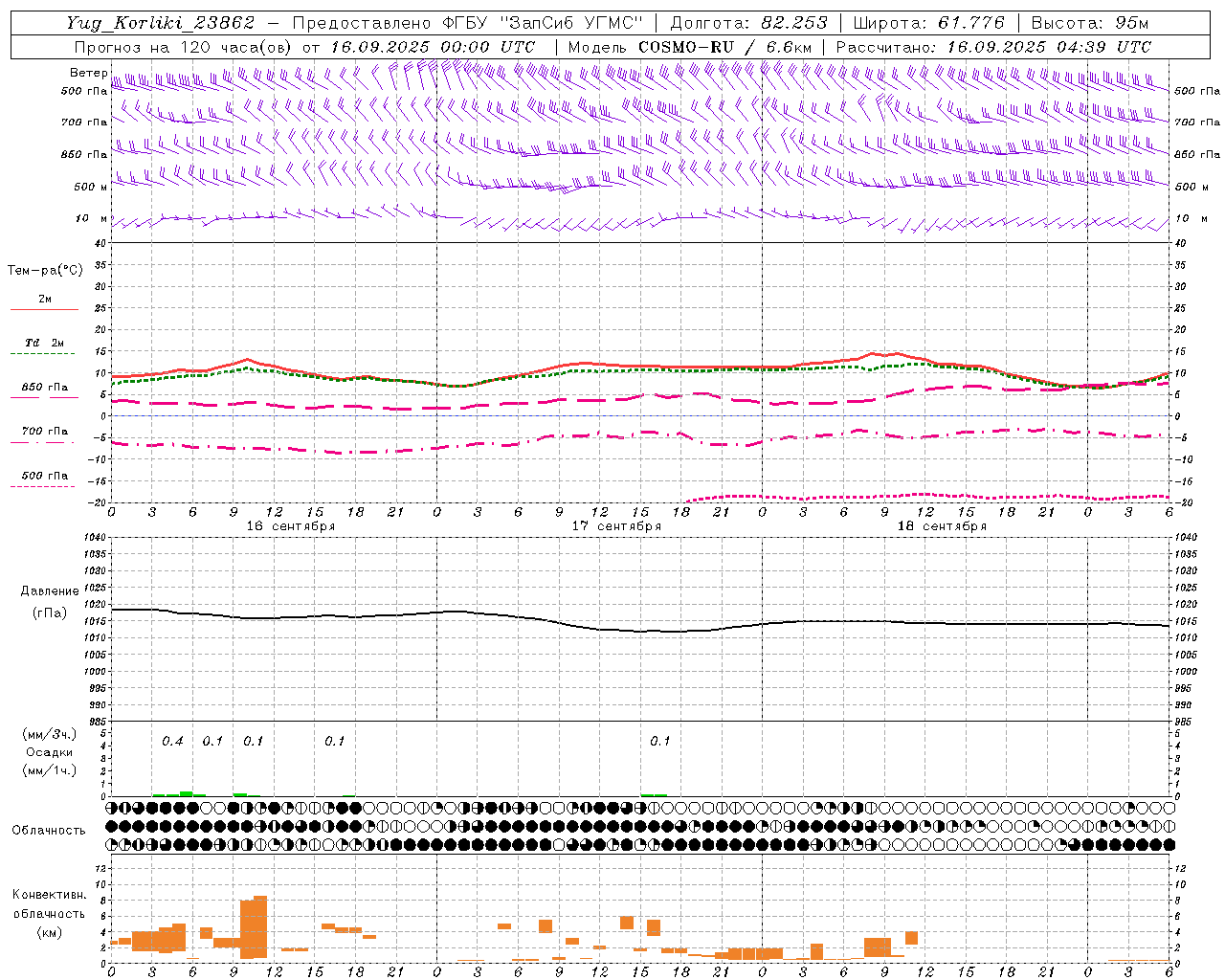Click the 17 сентября date label
This screenshot has height=980, width=1225.
pyautogui.click(x=616, y=526)
